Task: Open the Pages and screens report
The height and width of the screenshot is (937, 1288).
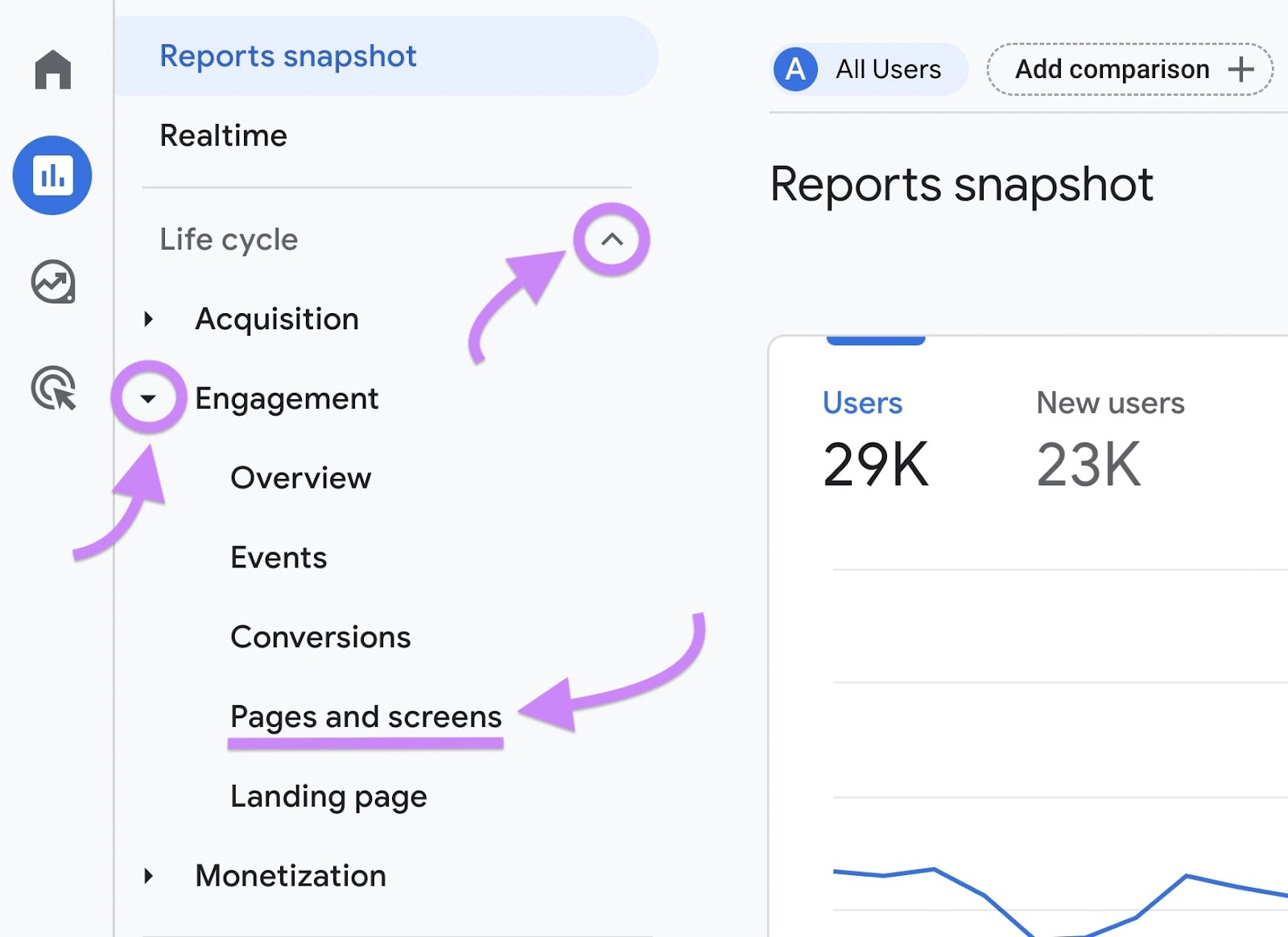Action: coord(365,716)
